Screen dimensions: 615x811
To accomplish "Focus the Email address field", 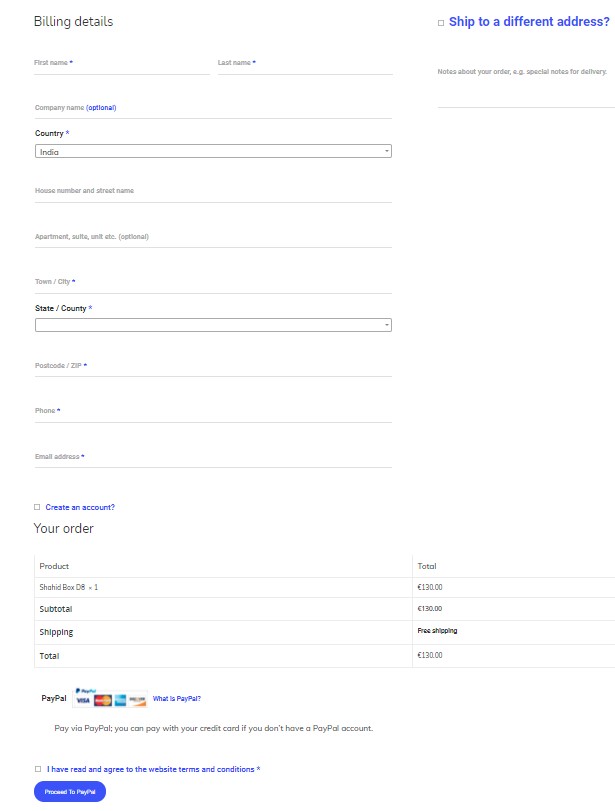I will pyautogui.click(x=213, y=457).
